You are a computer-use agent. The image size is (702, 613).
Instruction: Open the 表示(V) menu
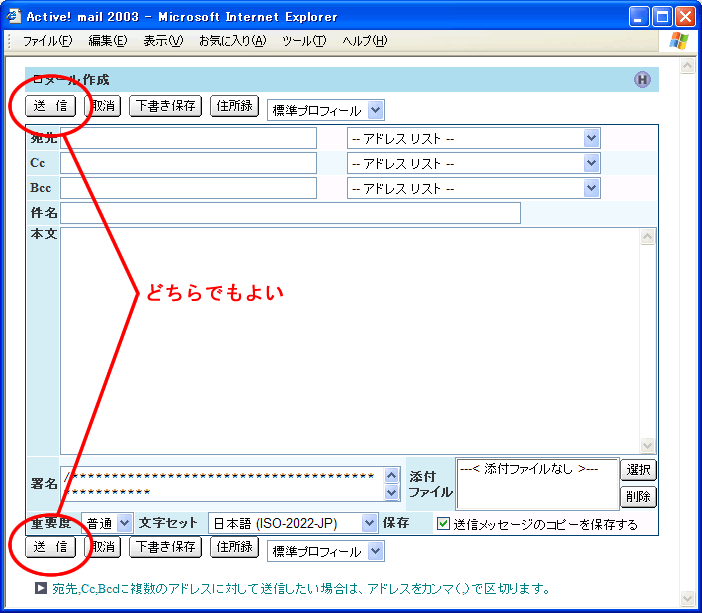click(163, 41)
